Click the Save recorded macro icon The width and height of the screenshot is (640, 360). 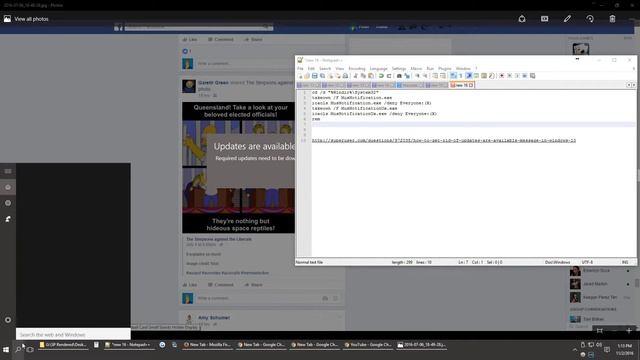[x=533, y=76]
